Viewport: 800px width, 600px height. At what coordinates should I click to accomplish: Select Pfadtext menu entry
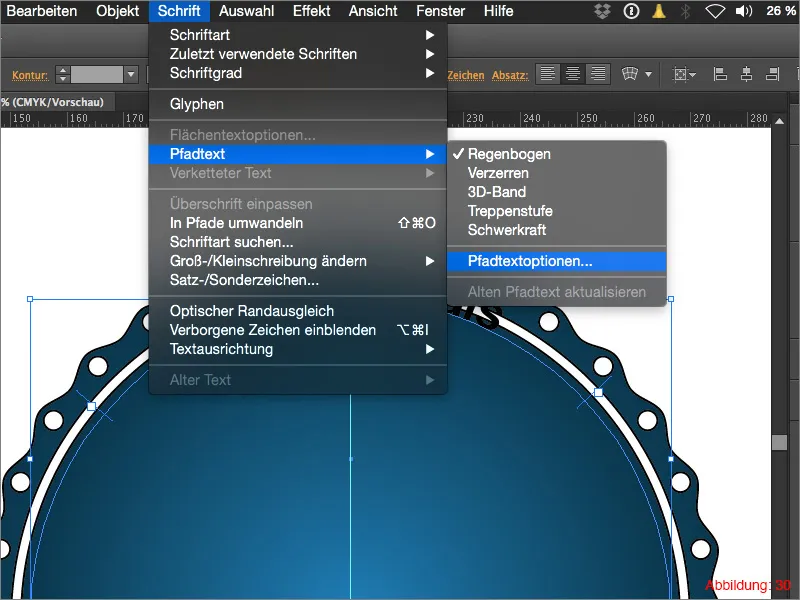click(298, 154)
